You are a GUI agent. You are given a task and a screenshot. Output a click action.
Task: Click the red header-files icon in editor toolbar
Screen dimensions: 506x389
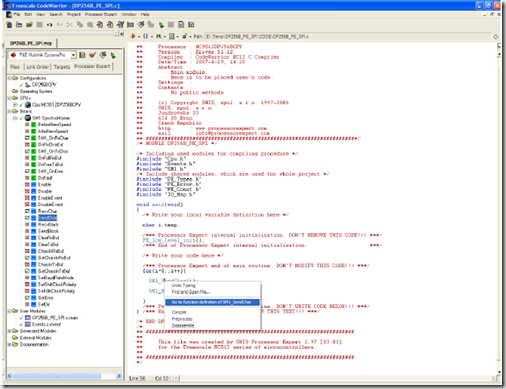point(134,36)
